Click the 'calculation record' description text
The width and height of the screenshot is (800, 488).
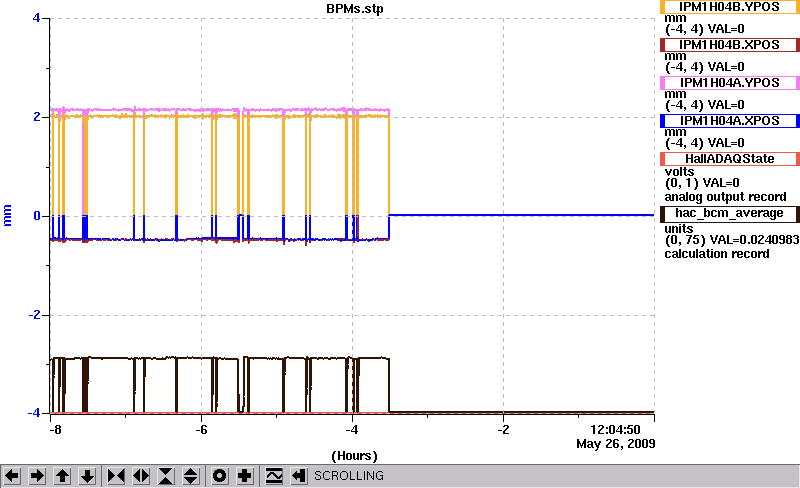[x=717, y=254]
